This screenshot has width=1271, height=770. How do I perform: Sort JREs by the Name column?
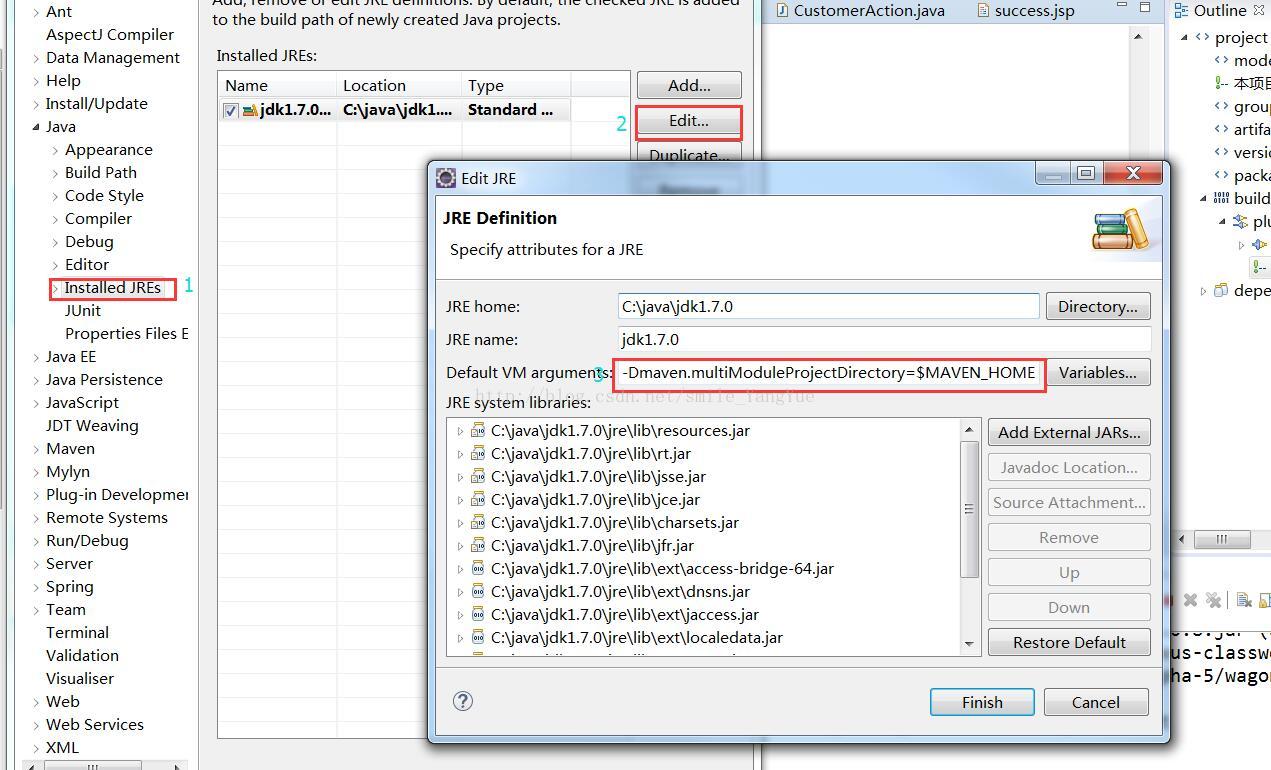(277, 85)
